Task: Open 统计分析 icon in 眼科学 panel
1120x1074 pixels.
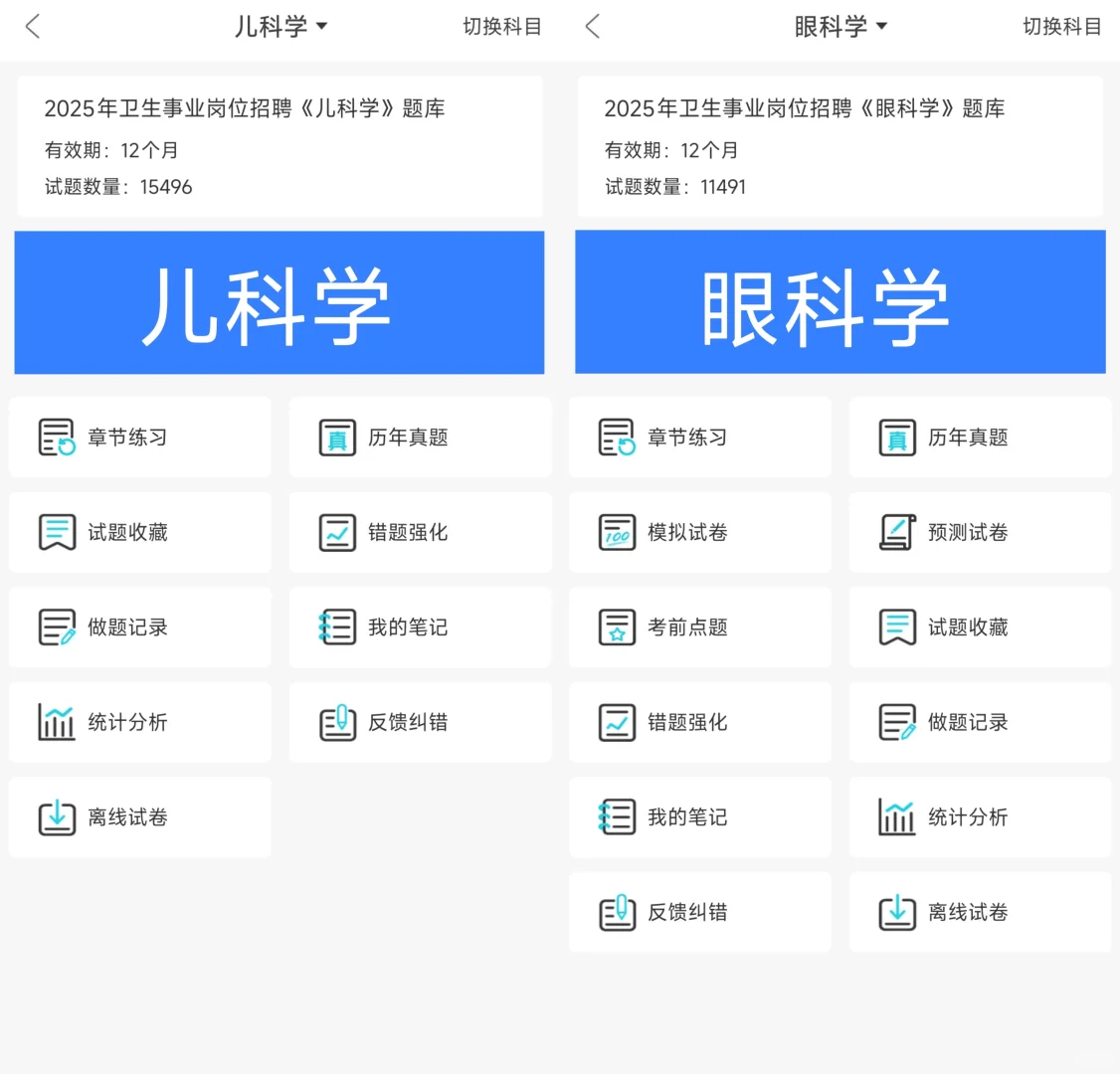Action: (x=897, y=816)
